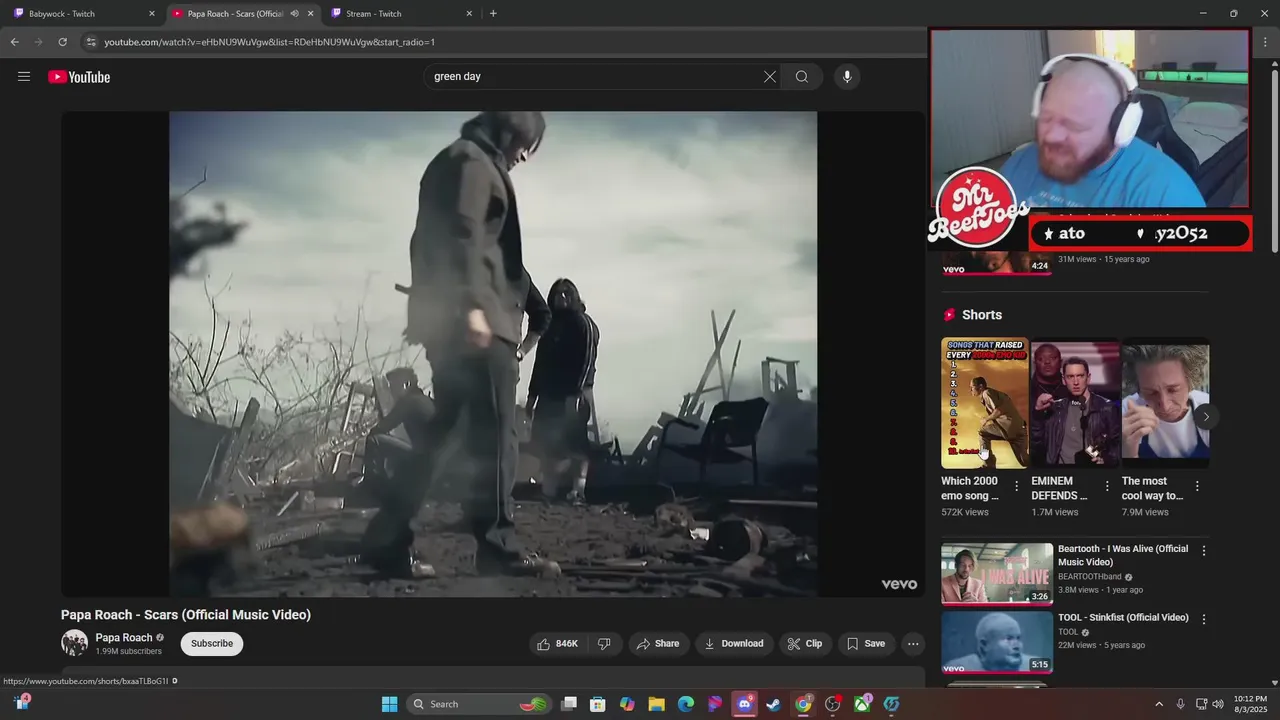Viewport: 1280px width, 720px height.
Task: Show hidden system tray icons chevron
Action: pyautogui.click(x=1159, y=704)
